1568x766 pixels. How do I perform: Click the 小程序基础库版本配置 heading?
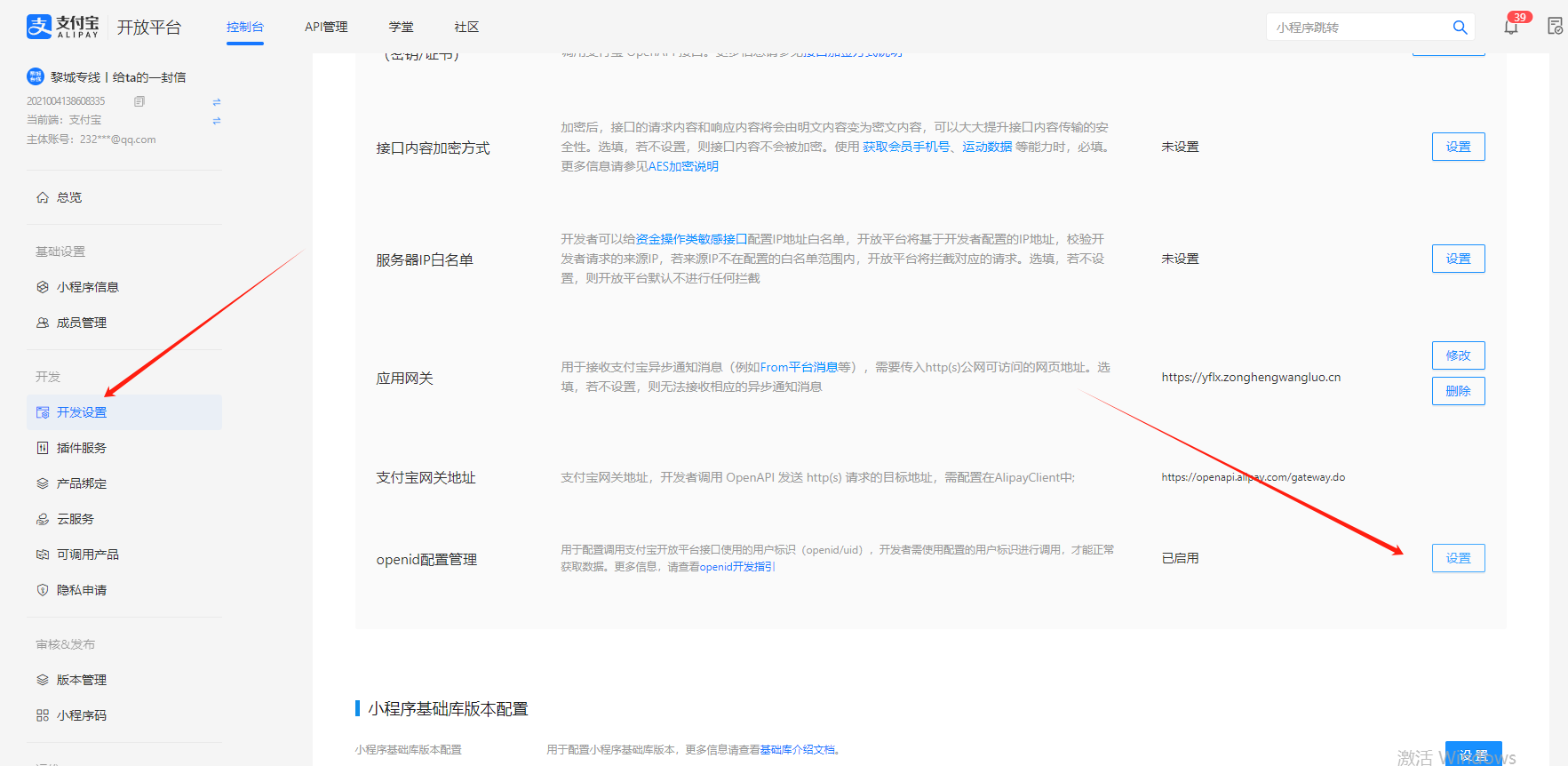point(448,708)
